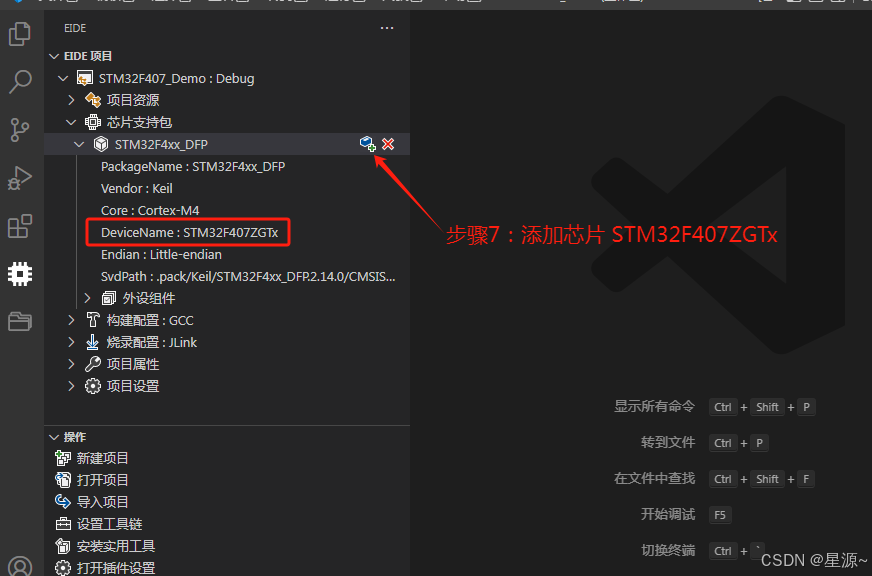The width and height of the screenshot is (872, 576).
Task: Expand the 项目设置 node
Action: pos(71,386)
